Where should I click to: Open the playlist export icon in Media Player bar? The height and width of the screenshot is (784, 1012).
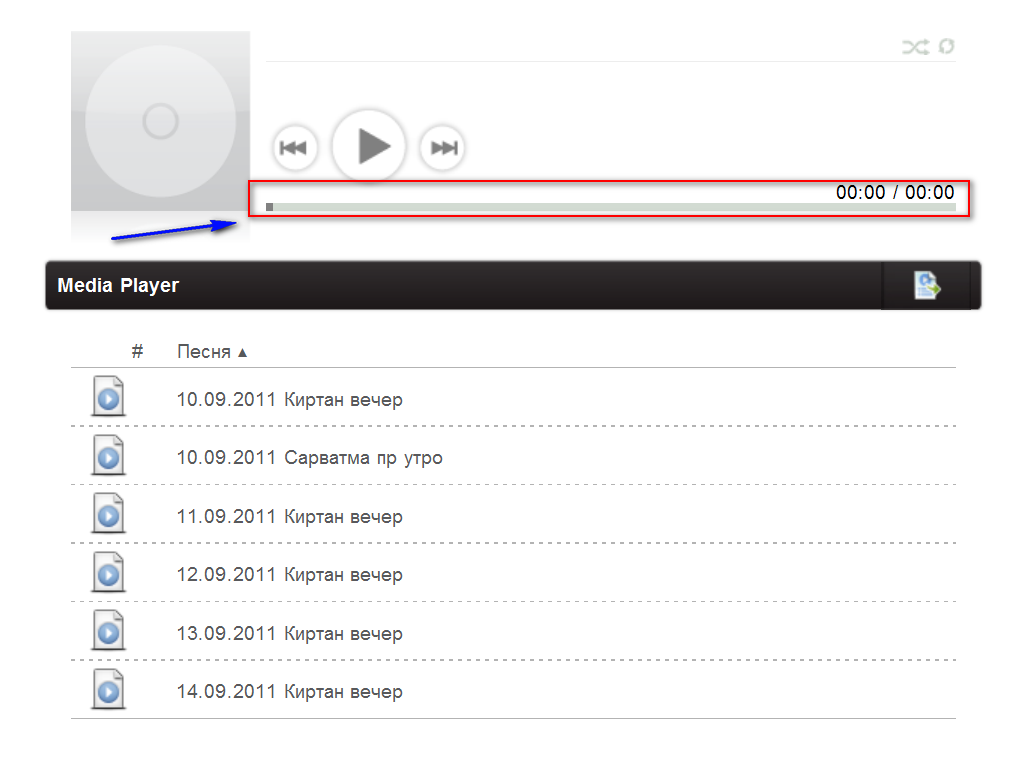point(927,285)
